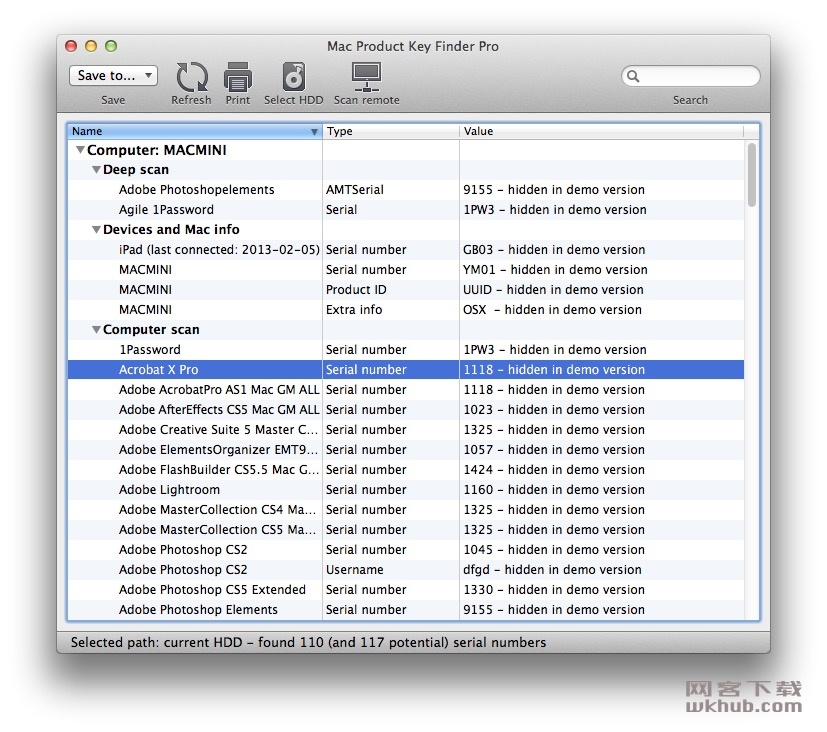This screenshot has width=827, height=732.
Task: Click the value 1057 - hidden in demo version
Action: tap(554, 450)
